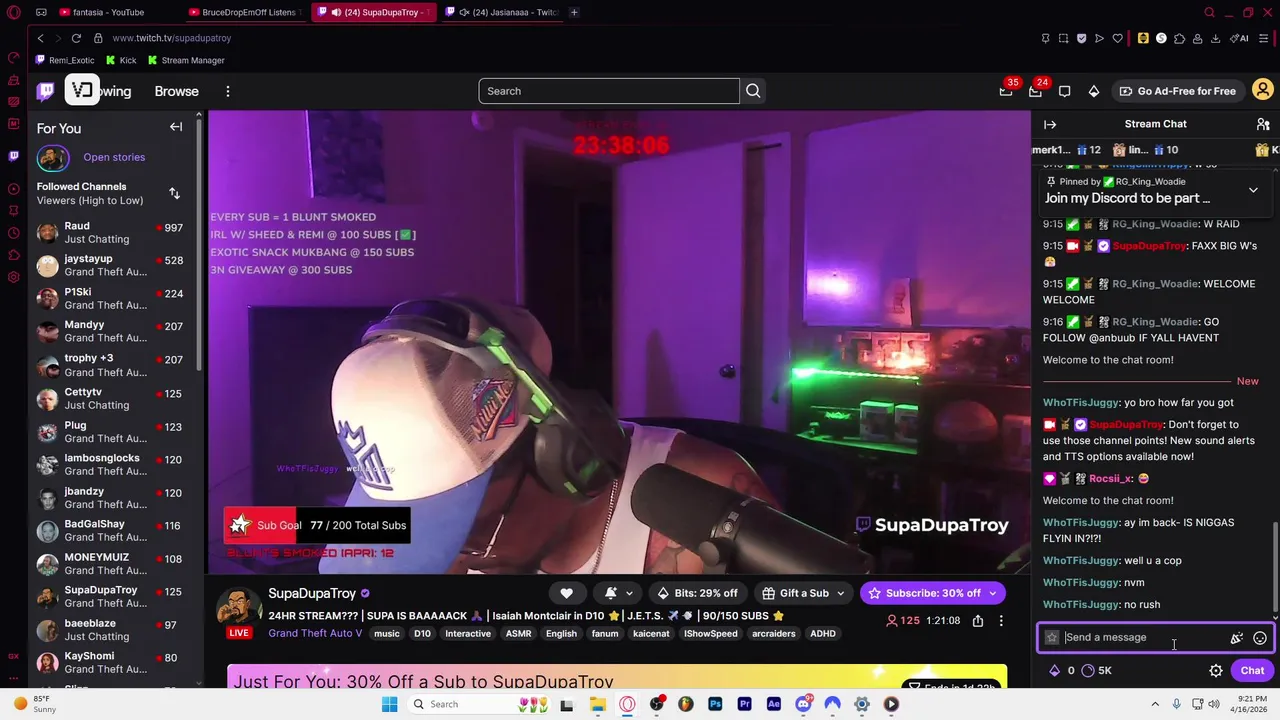
Task: Bookmark page with browser heart icon
Action: click(x=1118, y=38)
